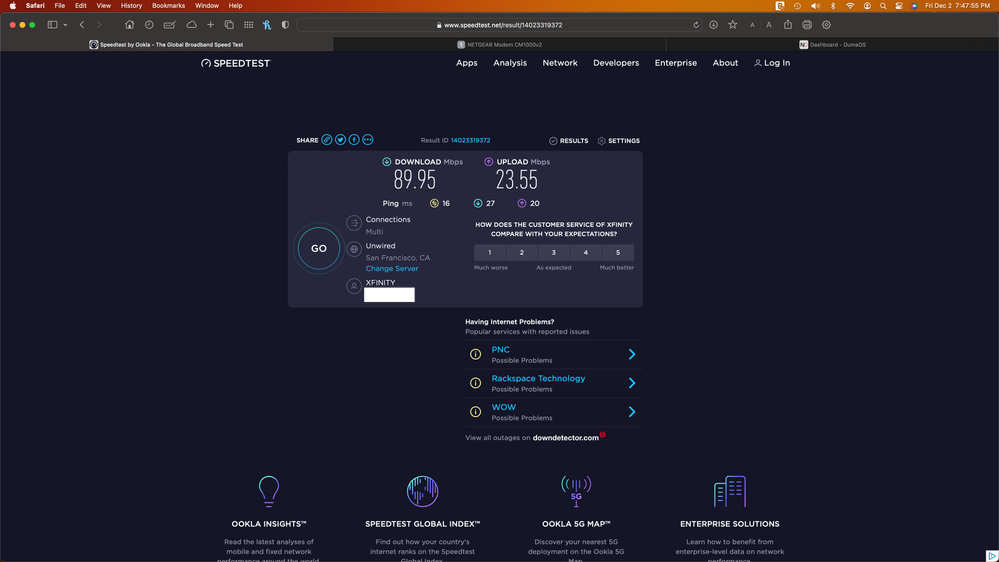Open the Enterprise navigation link
This screenshot has width=999, height=562.
point(675,63)
